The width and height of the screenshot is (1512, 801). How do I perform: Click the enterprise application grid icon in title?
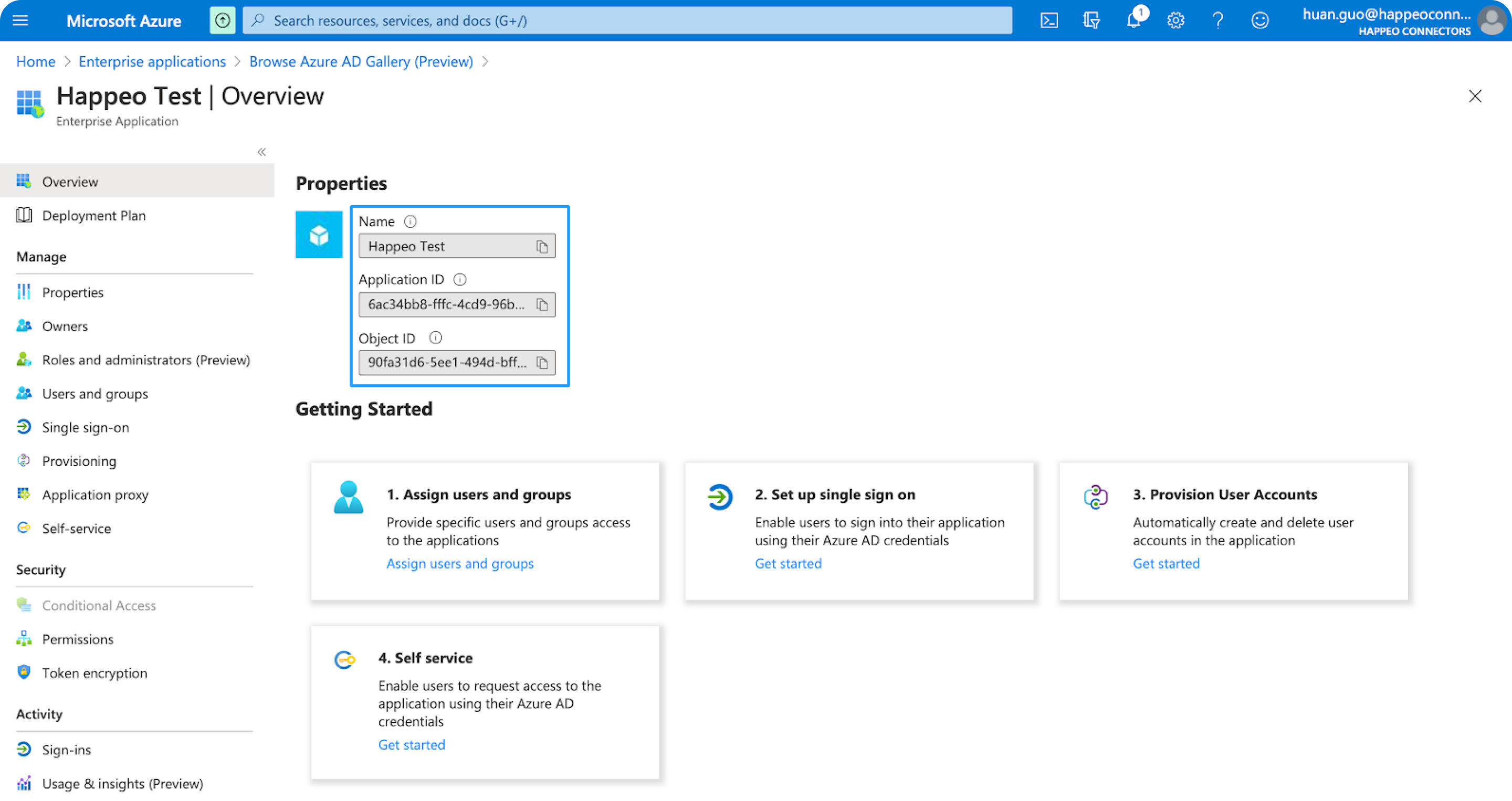[30, 104]
